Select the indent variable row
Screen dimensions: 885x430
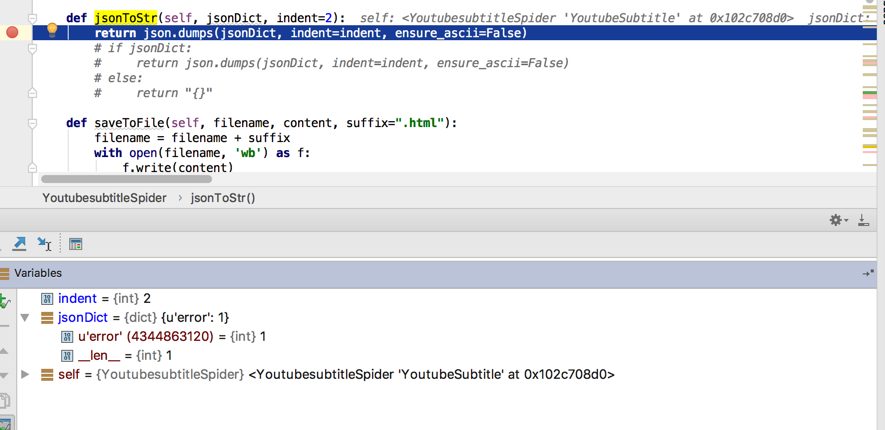pyautogui.click(x=105, y=299)
